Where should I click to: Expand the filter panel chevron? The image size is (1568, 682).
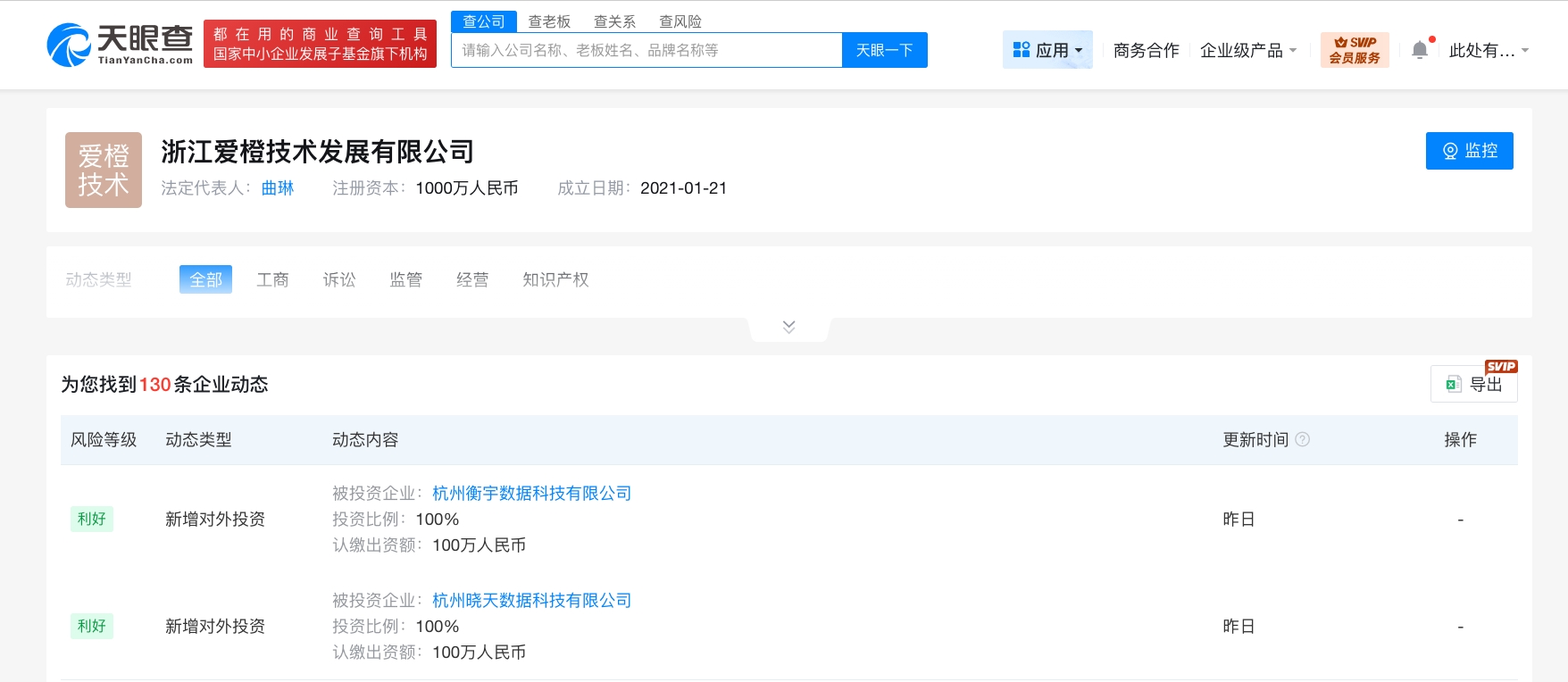(788, 327)
